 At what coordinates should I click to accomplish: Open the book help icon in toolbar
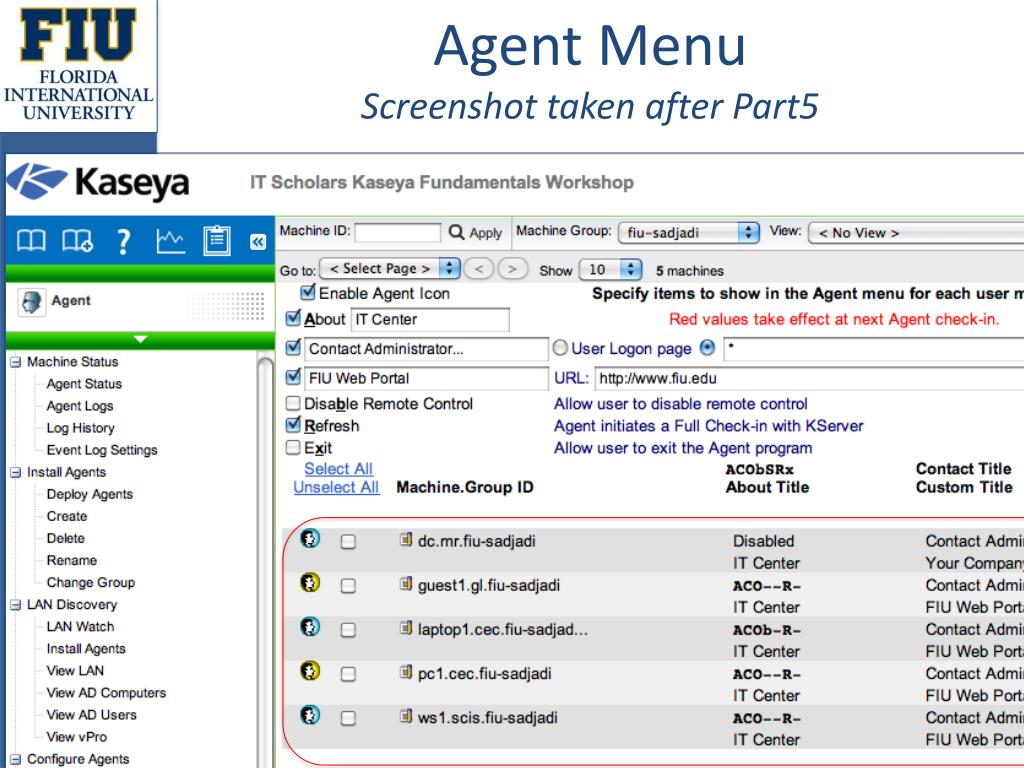click(31, 241)
